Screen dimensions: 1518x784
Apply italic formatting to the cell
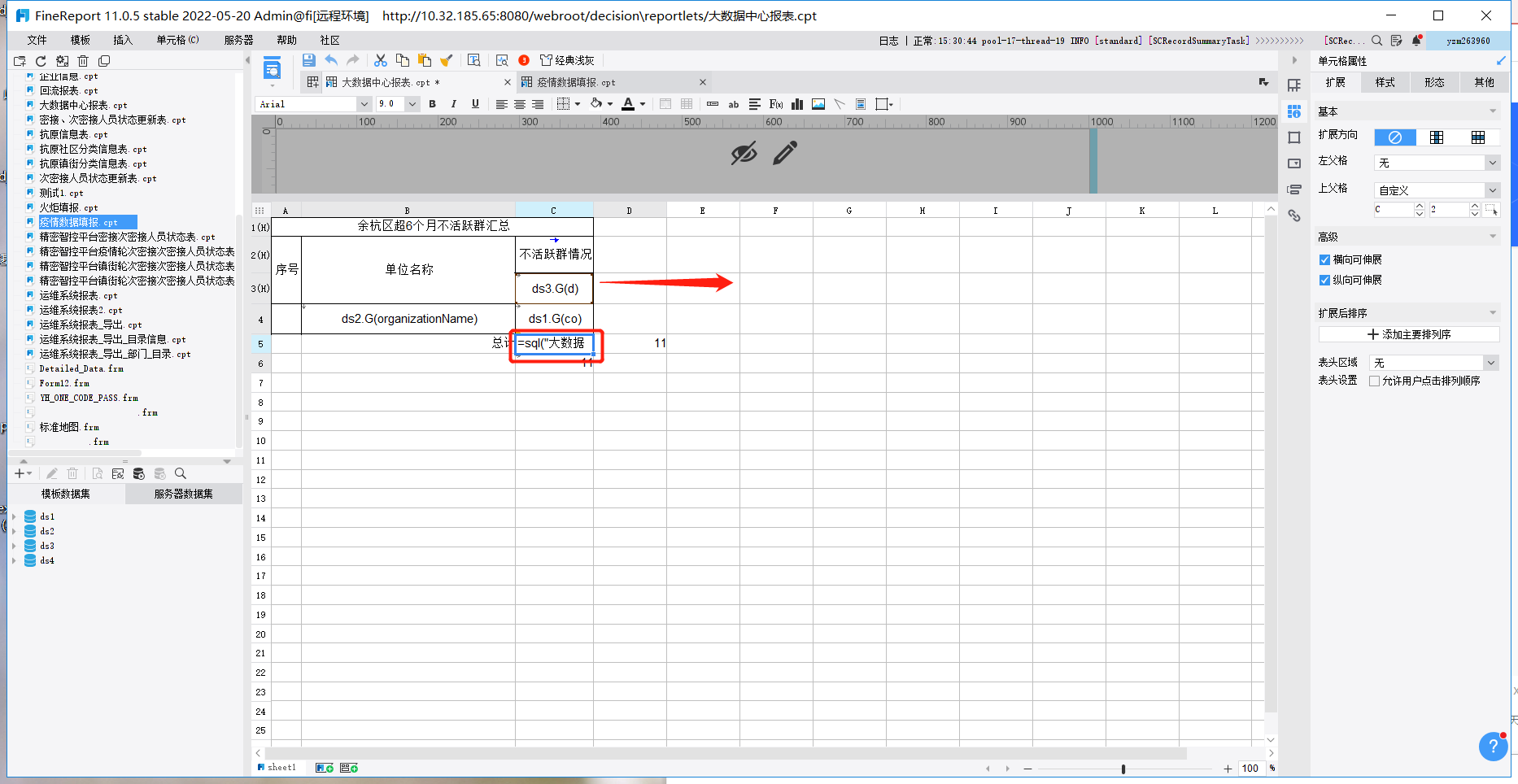[x=453, y=104]
